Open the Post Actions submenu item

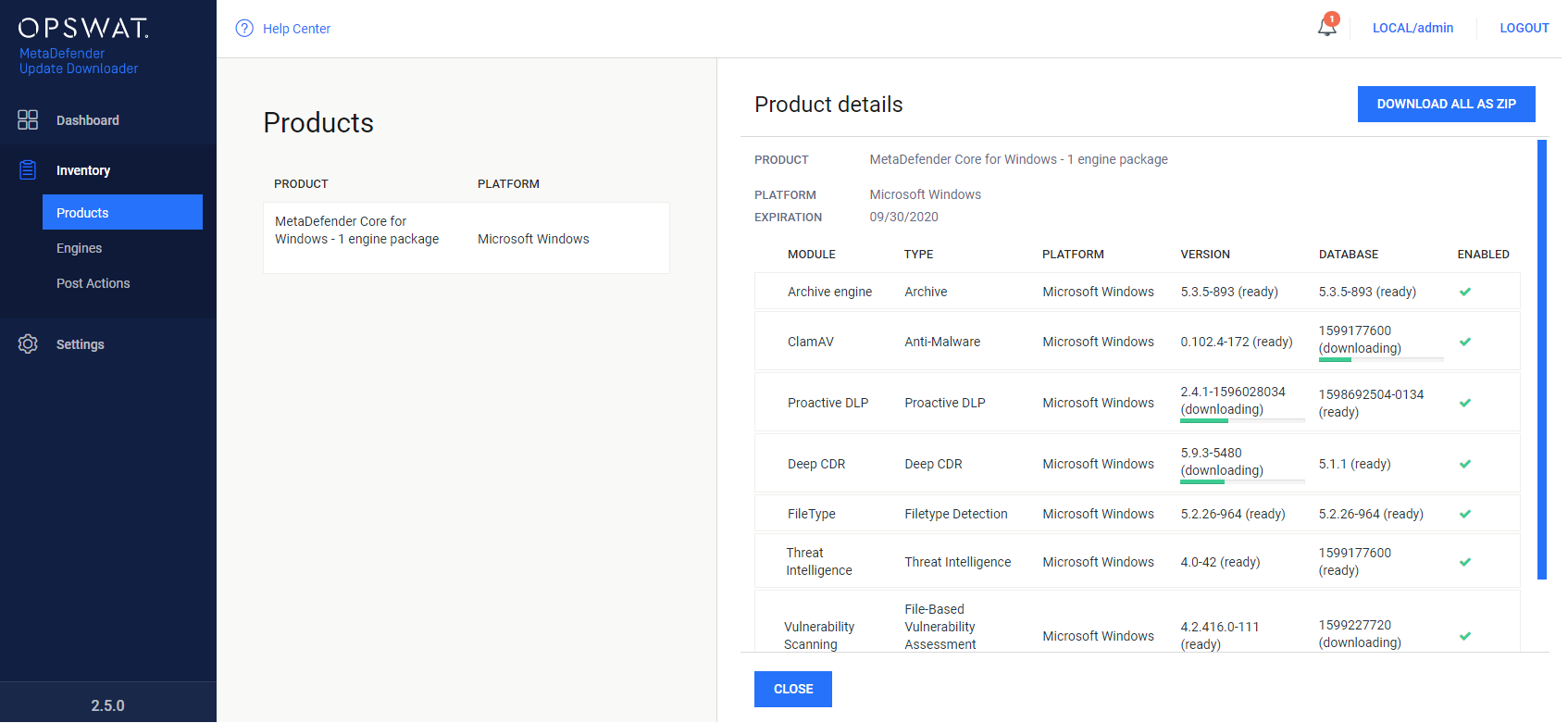(x=93, y=283)
